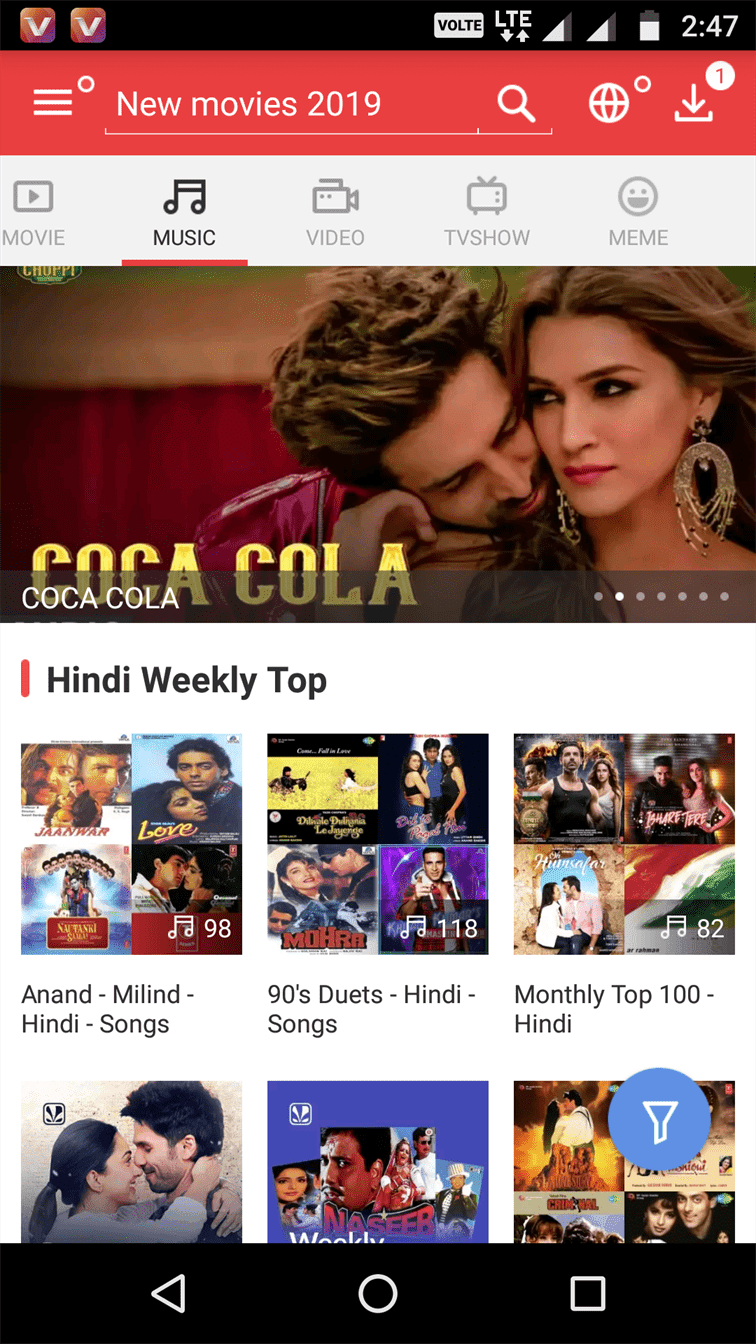This screenshot has height=1344, width=756.
Task: Switch to the MOVIE tab
Action: [x=33, y=212]
